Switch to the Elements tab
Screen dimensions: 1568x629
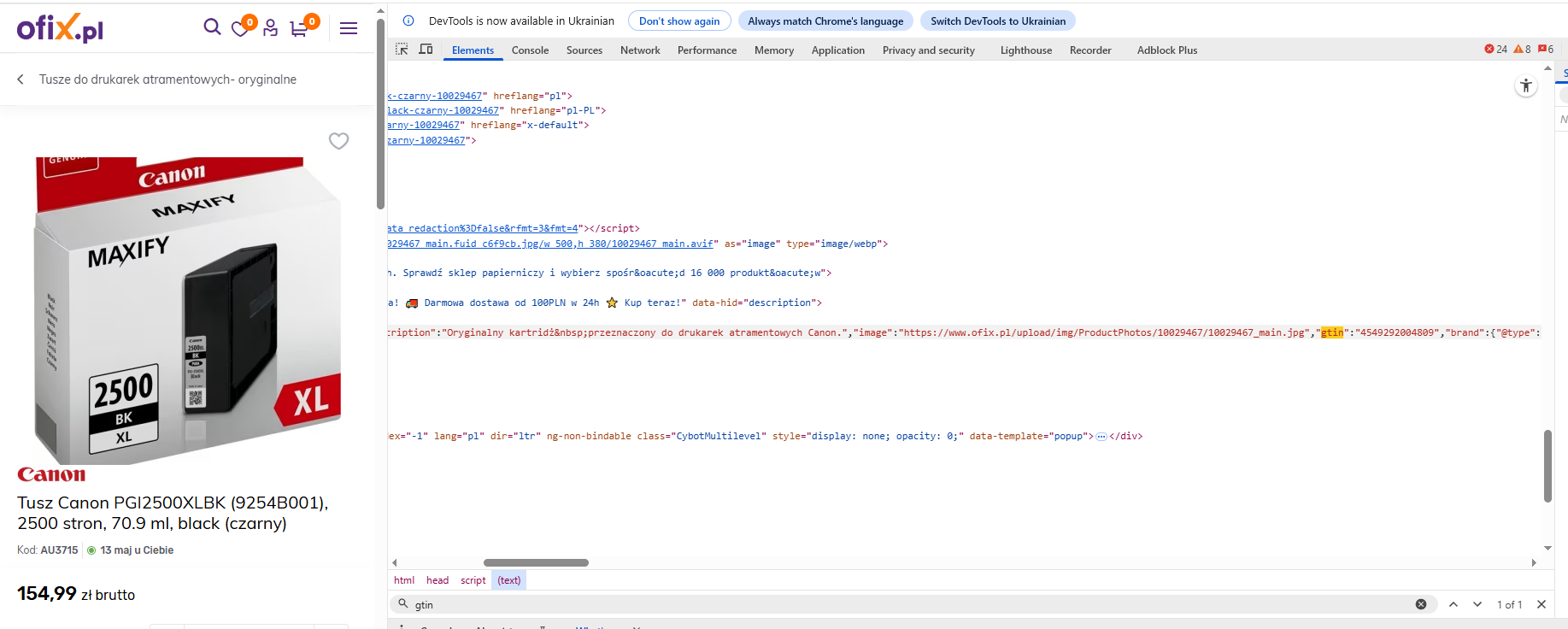click(473, 50)
